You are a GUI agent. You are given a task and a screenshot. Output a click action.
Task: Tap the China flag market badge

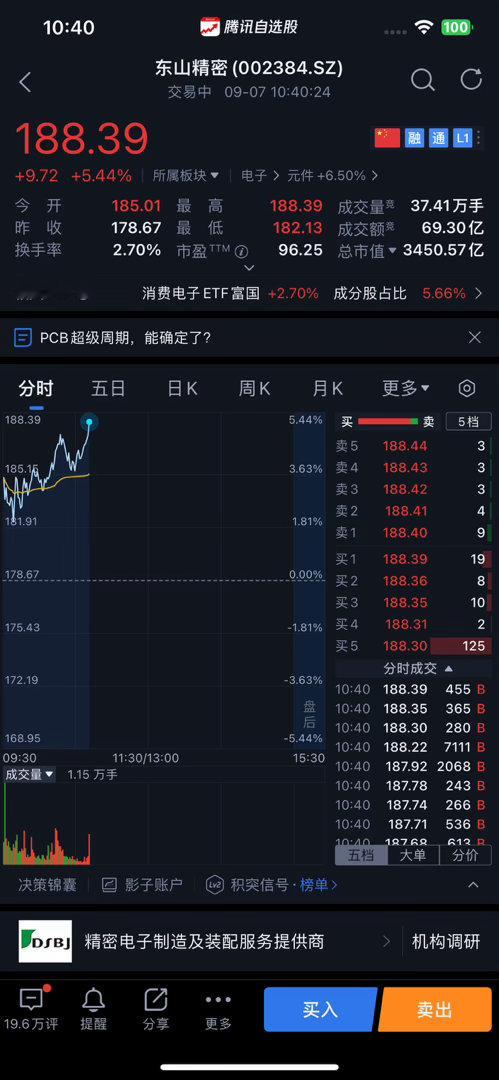click(387, 138)
